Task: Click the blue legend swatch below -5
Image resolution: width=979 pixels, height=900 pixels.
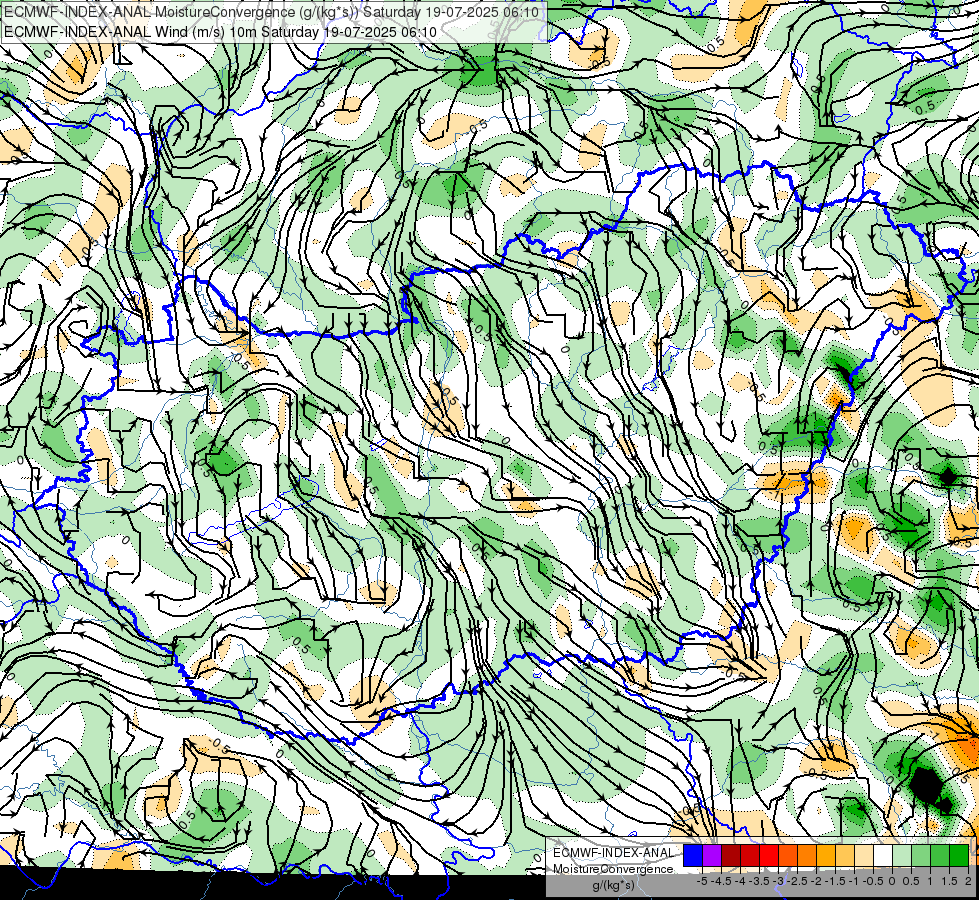Action: point(693,856)
